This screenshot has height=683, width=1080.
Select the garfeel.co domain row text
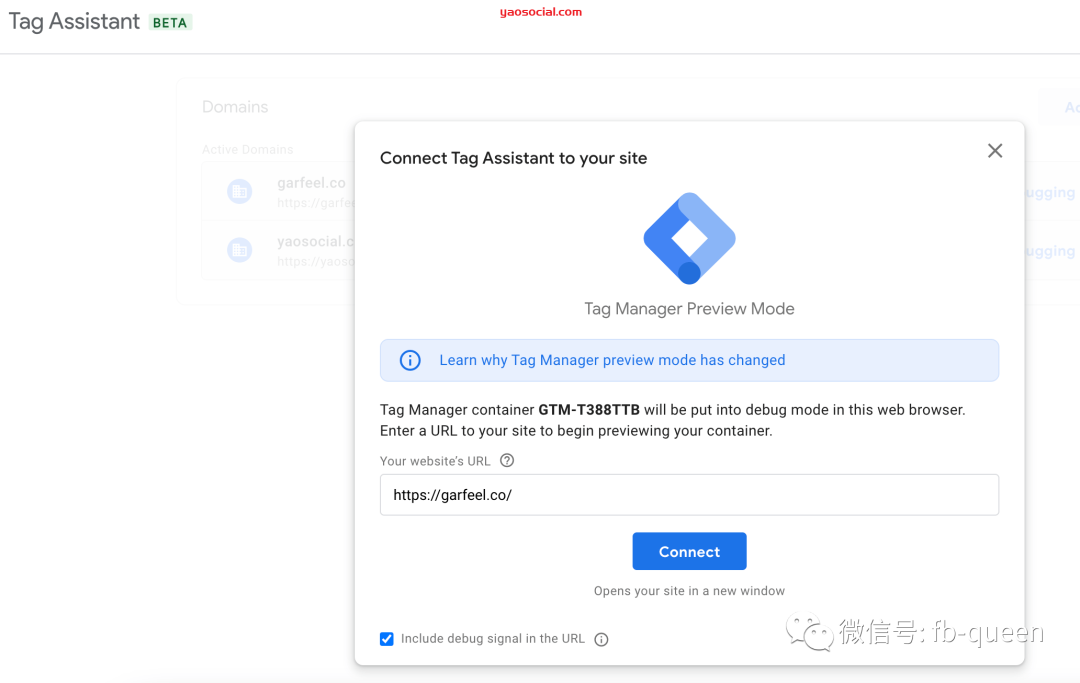pos(311,183)
